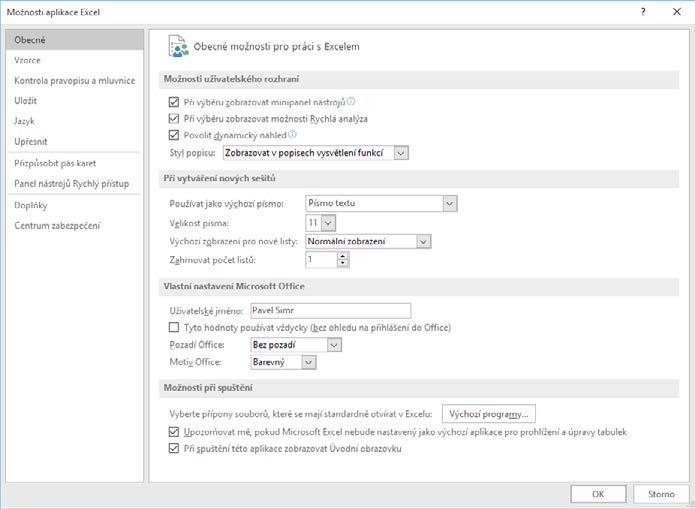Screen dimensions: 695x509
Task: Open Kontrola pravopisu a mluvnice category
Action: point(75,81)
